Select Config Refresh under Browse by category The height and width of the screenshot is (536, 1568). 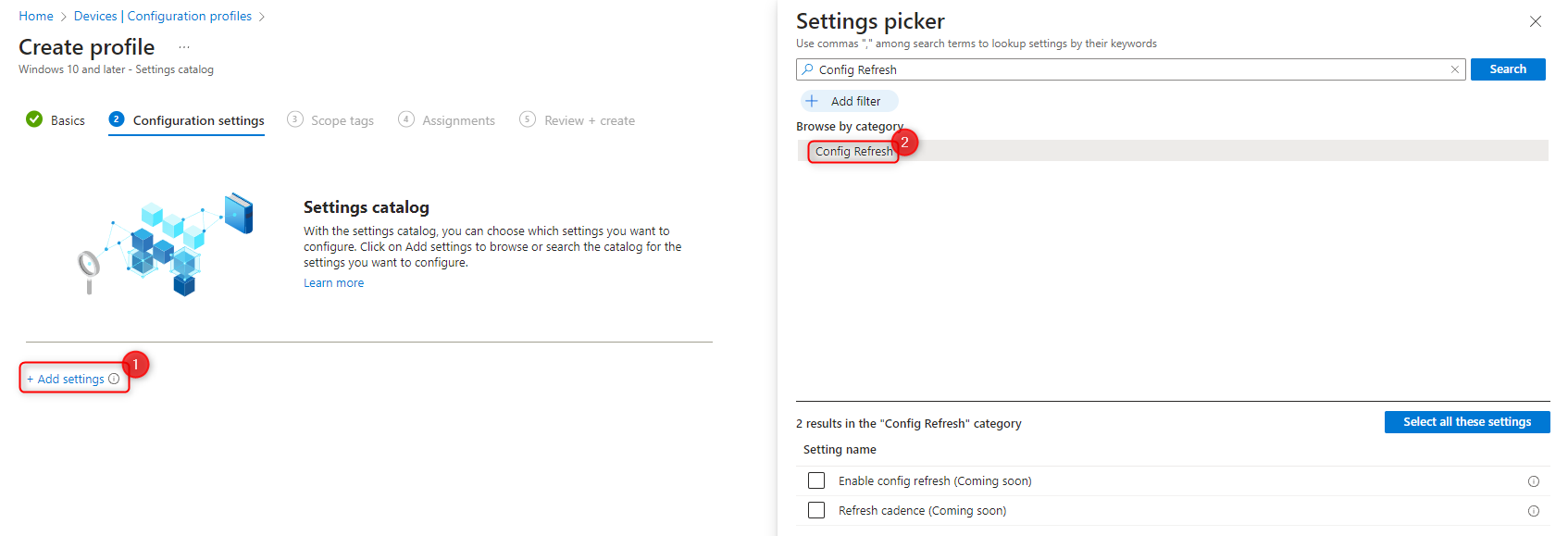click(x=852, y=151)
